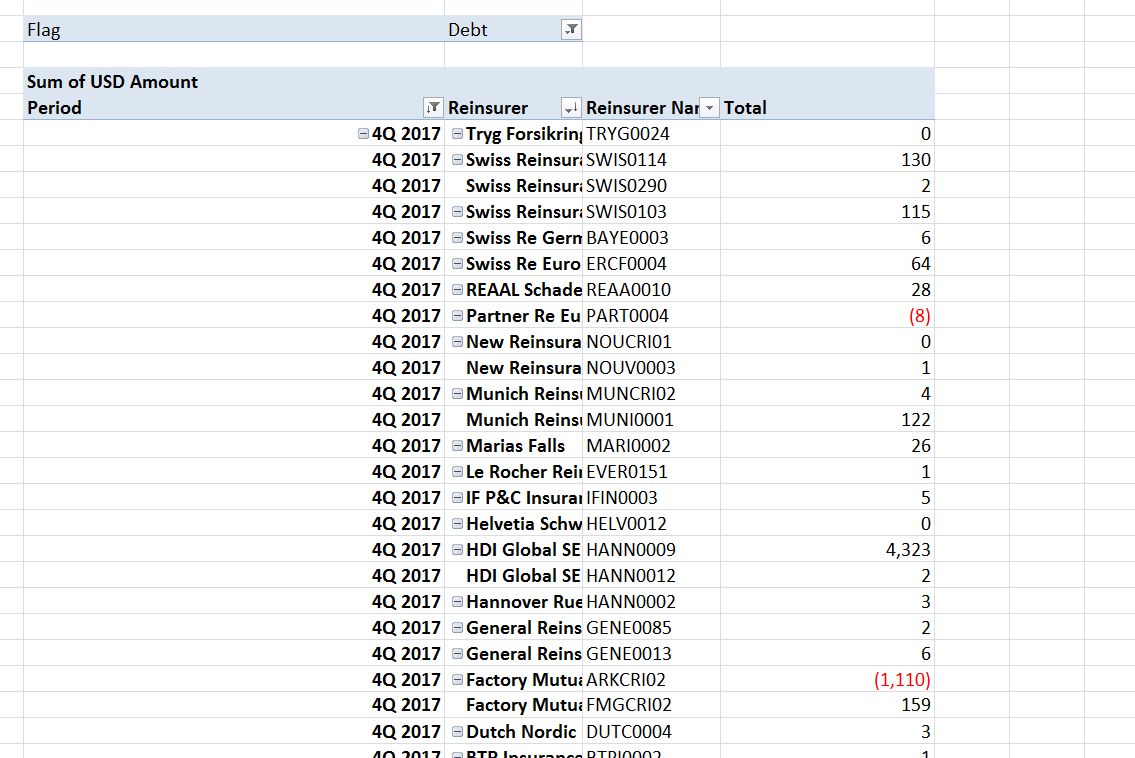
Task: Select the GENE0085 cell
Action: (651, 628)
